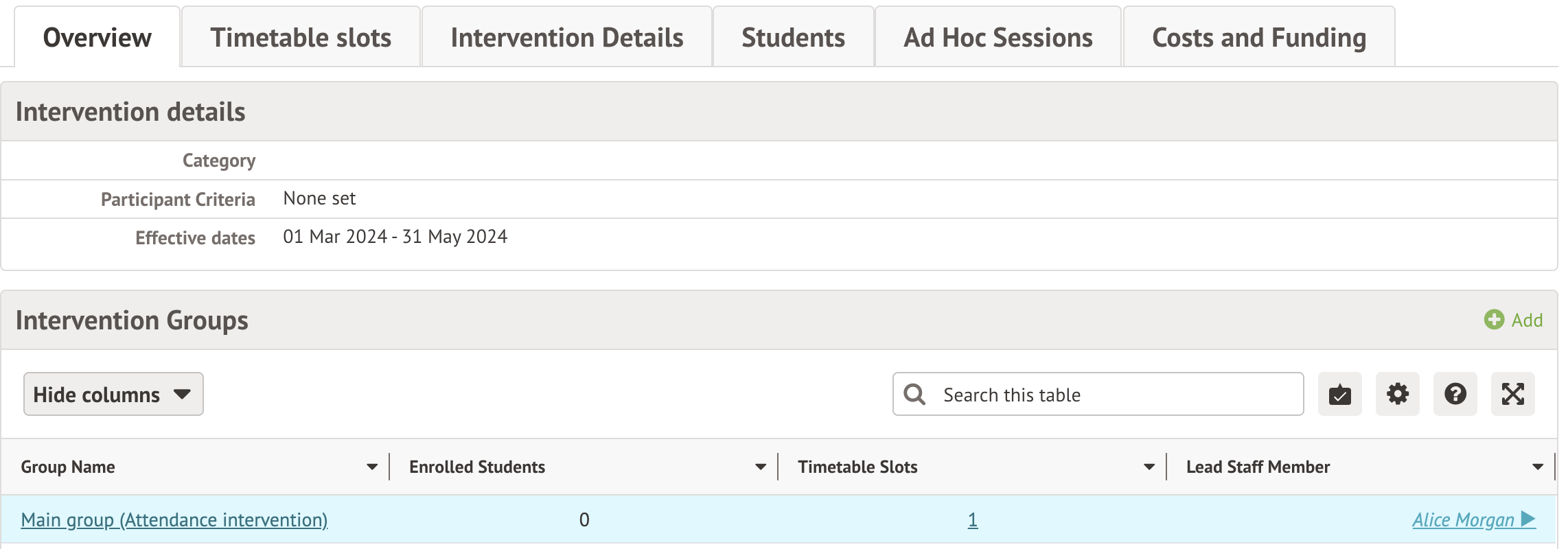The width and height of the screenshot is (1568, 549).
Task: Open Group Name column sort arrow
Action: [372, 467]
